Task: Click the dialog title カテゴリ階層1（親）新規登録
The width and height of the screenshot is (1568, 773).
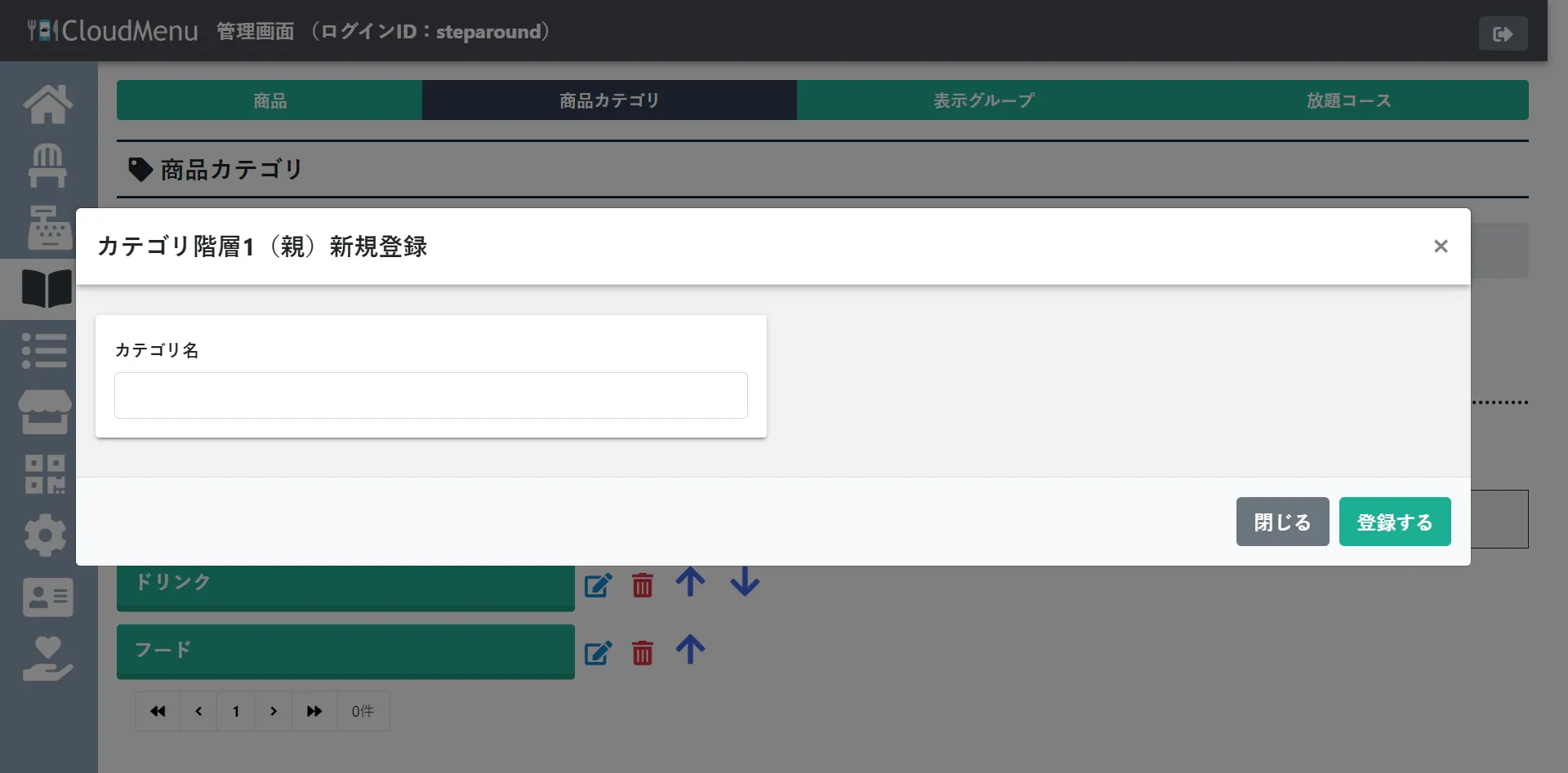Action: [x=262, y=247]
